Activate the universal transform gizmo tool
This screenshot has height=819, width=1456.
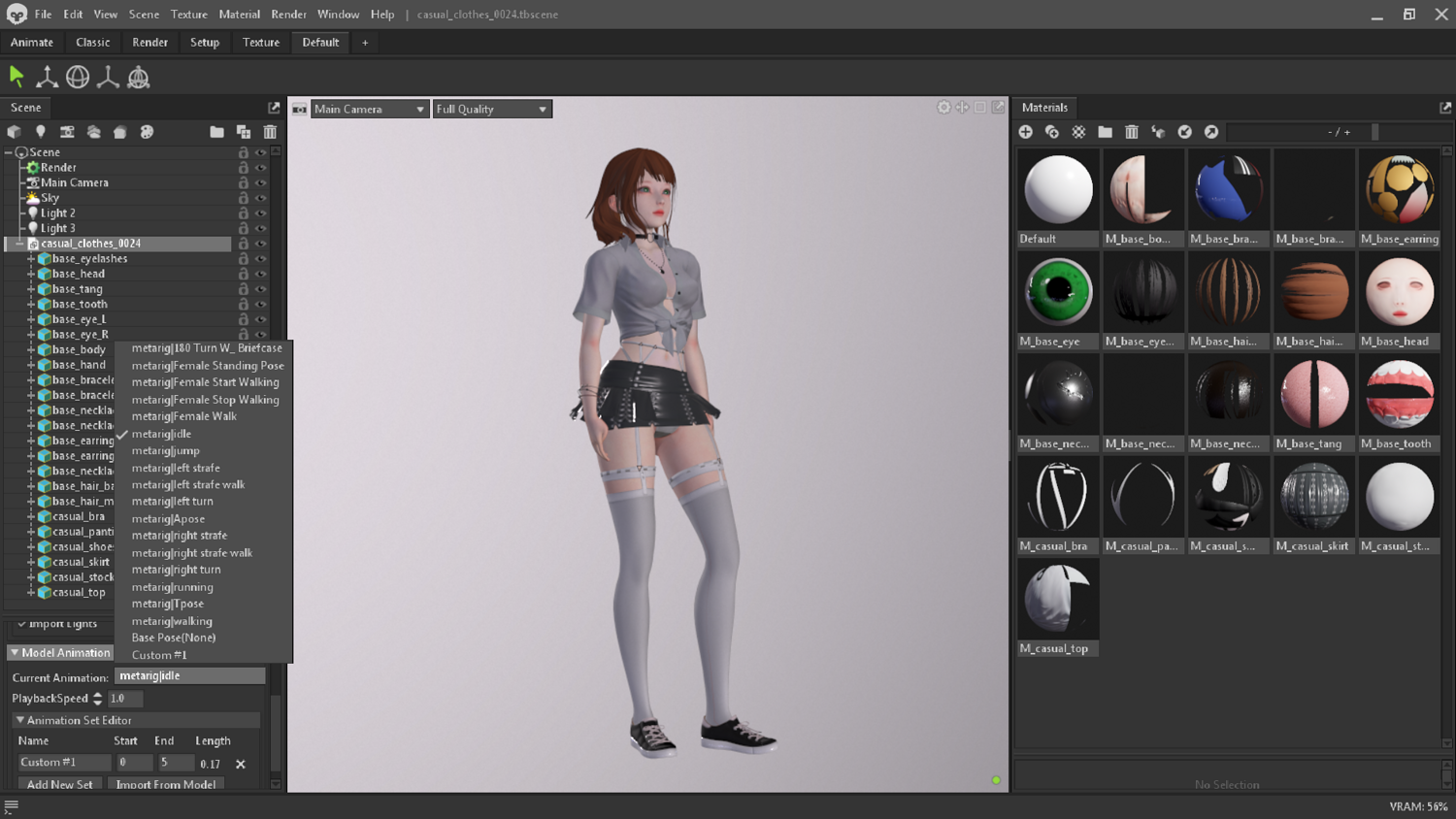[139, 77]
